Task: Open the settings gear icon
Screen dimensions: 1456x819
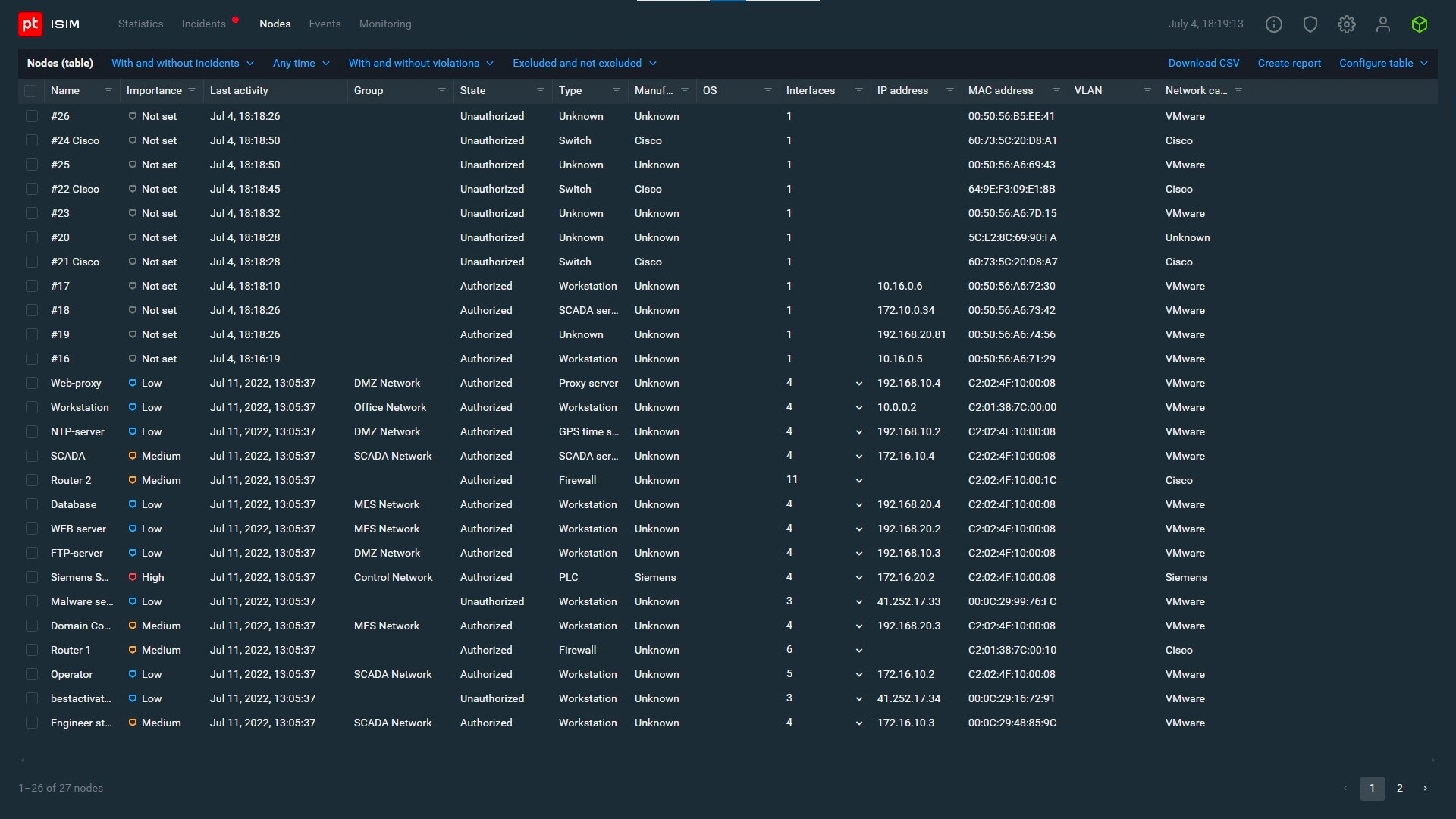Action: click(1347, 24)
